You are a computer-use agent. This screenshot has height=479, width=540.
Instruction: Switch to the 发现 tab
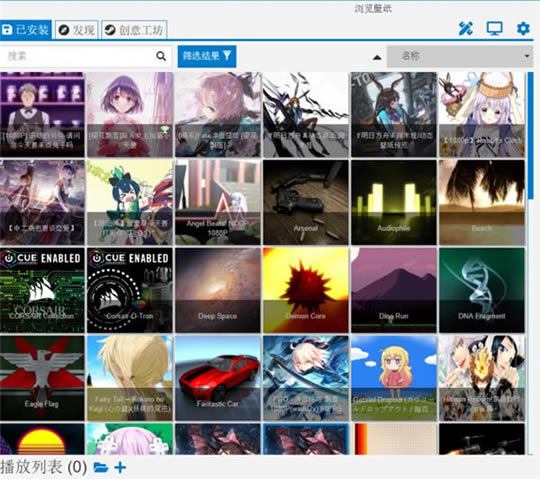(x=76, y=30)
